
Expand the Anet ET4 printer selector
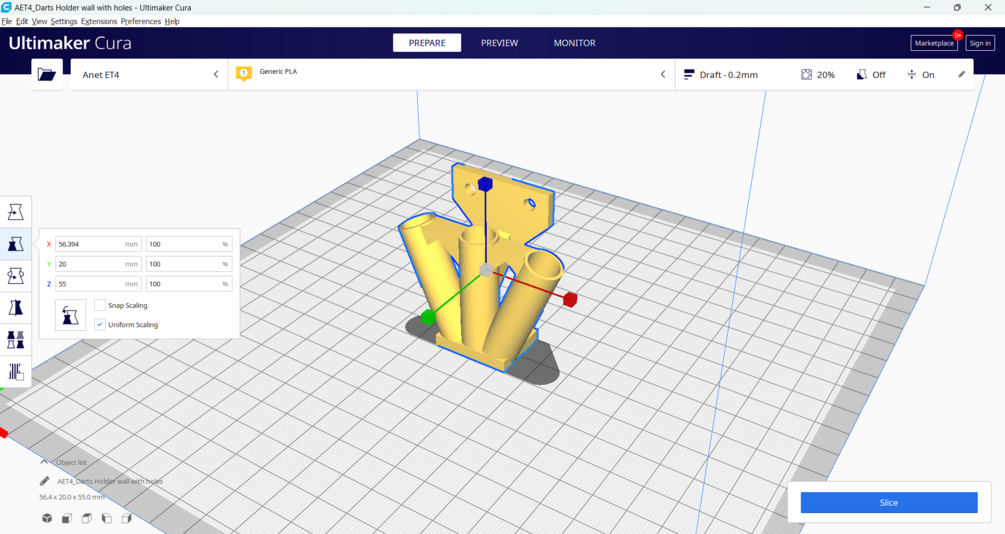click(x=149, y=74)
